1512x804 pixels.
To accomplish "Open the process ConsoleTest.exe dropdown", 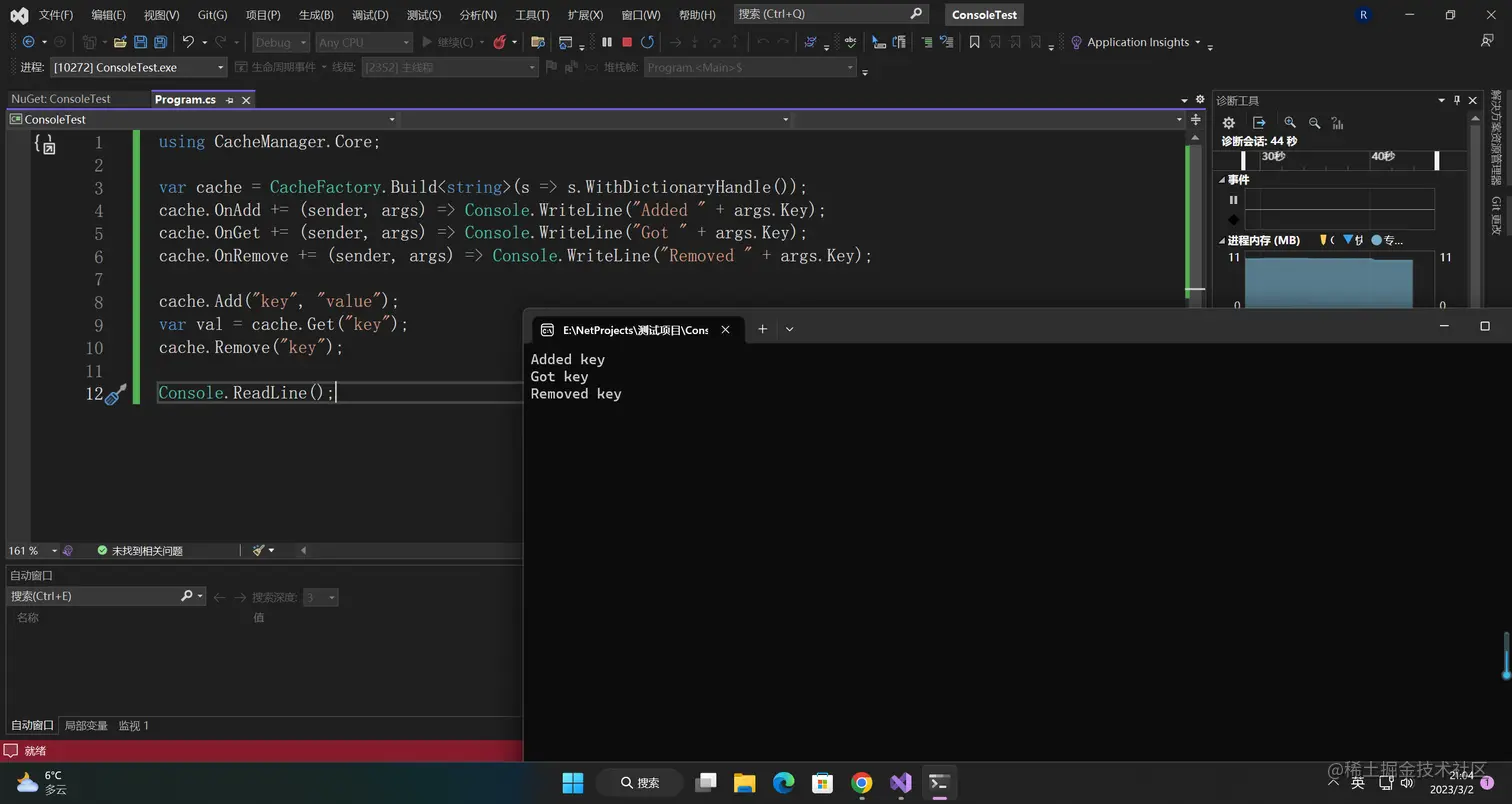I will pyautogui.click(x=139, y=67).
